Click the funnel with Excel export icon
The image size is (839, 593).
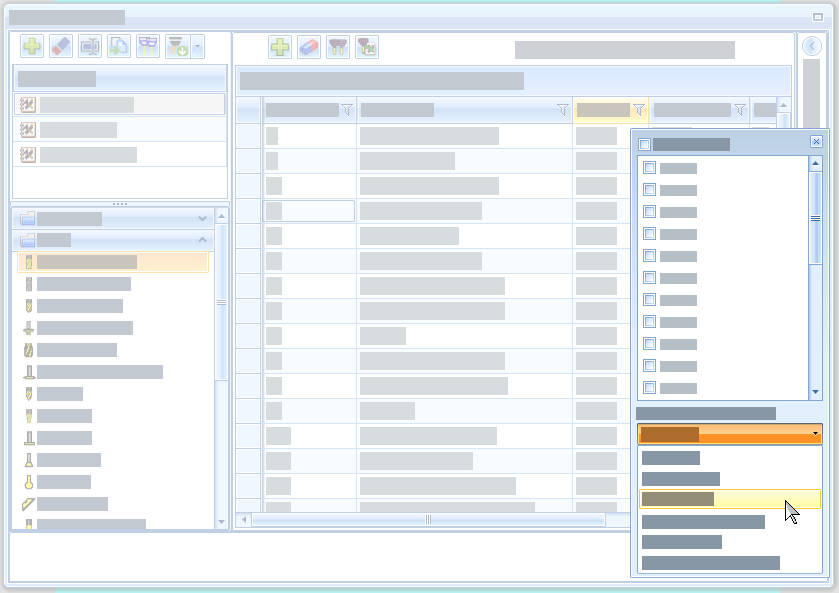[367, 47]
